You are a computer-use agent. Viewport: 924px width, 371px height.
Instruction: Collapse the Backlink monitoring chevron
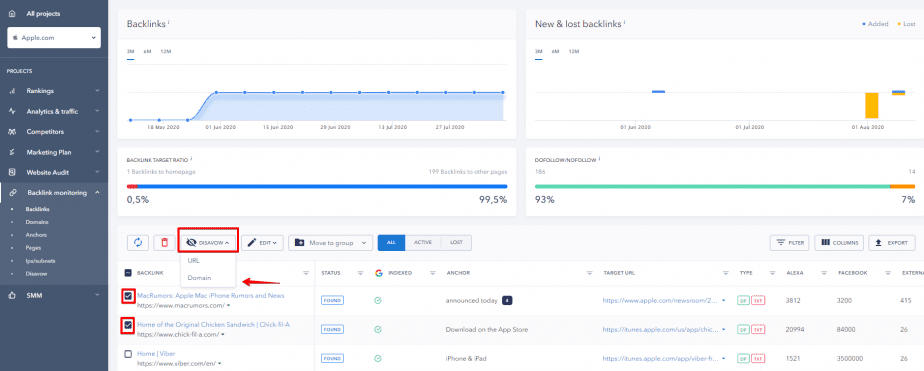(x=97, y=193)
